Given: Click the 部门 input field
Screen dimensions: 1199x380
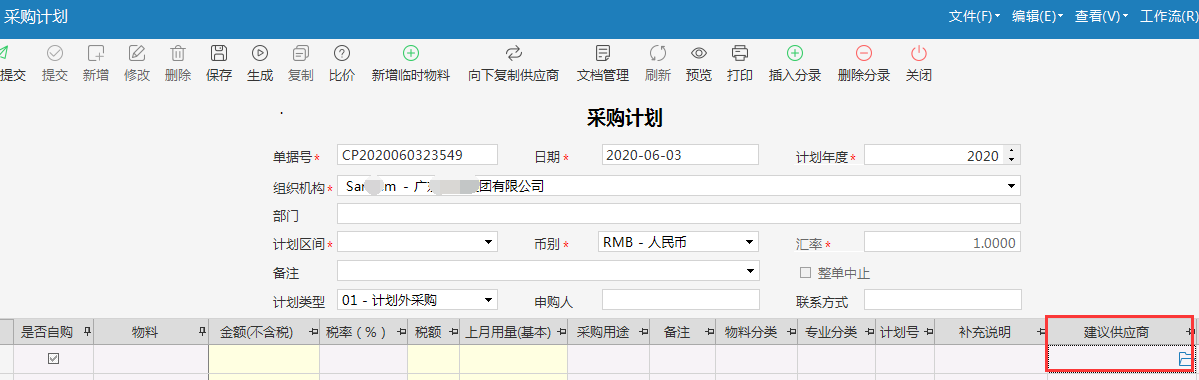Looking at the screenshot, I should click(679, 214).
